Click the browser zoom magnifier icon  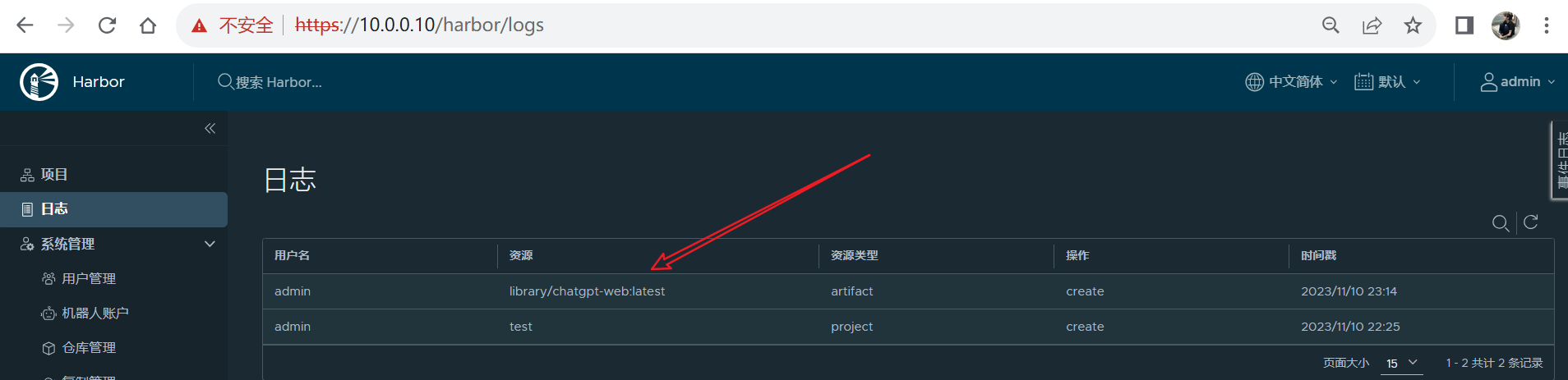[1330, 25]
